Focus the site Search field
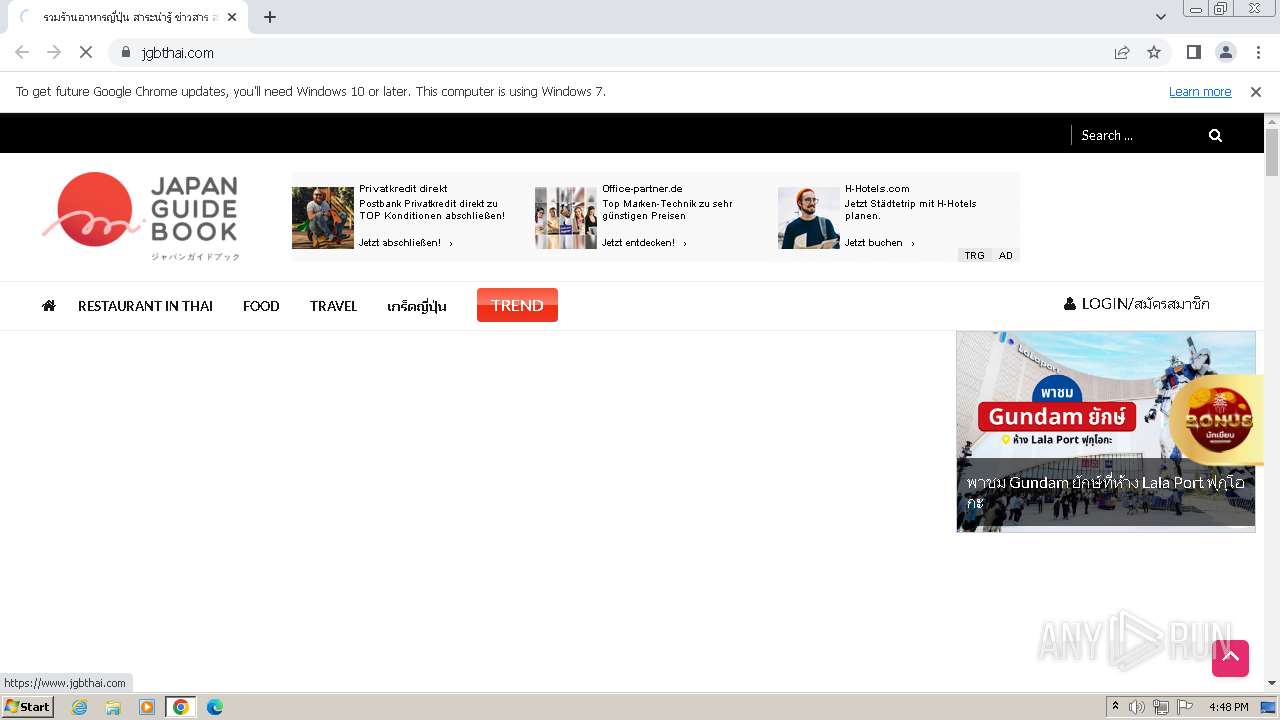Screen dimensions: 1280x720 point(1140,135)
